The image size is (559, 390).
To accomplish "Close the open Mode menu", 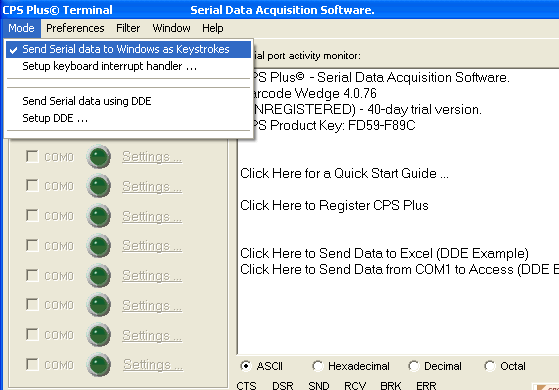I will click(x=21, y=28).
